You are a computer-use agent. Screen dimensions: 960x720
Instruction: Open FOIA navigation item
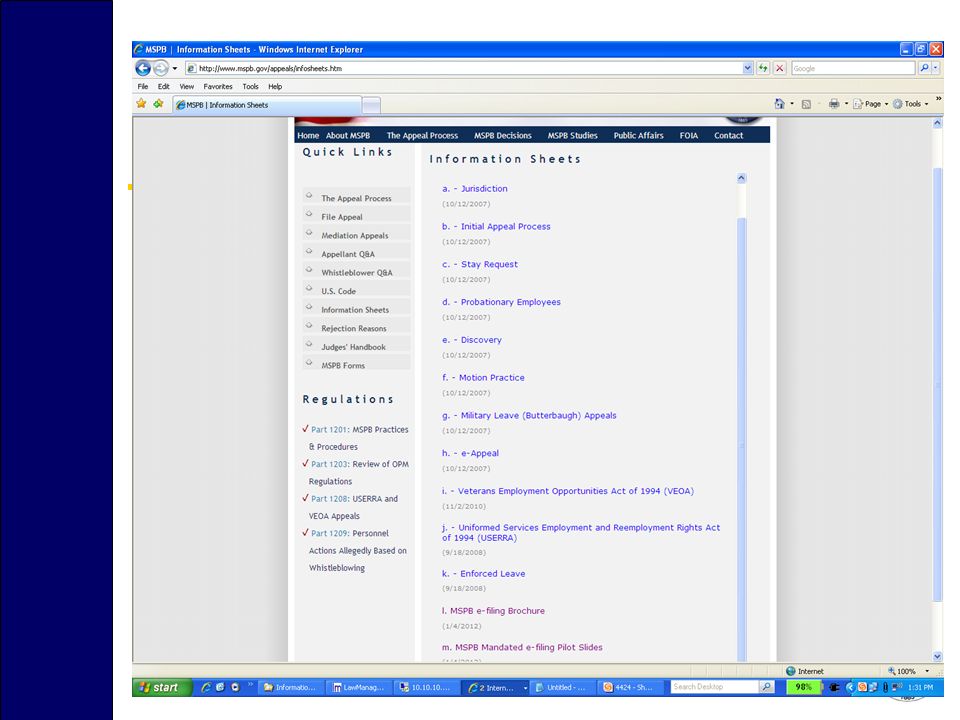[689, 136]
